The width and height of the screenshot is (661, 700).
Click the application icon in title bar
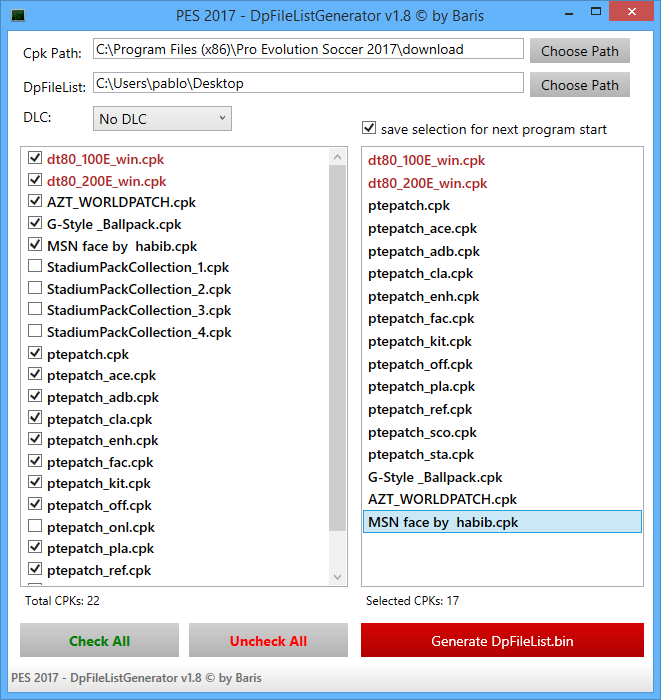tap(18, 16)
